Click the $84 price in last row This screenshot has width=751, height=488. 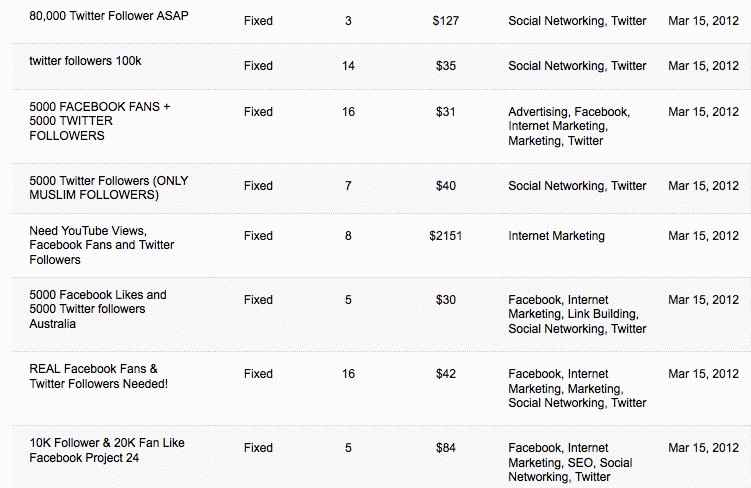tap(445, 448)
